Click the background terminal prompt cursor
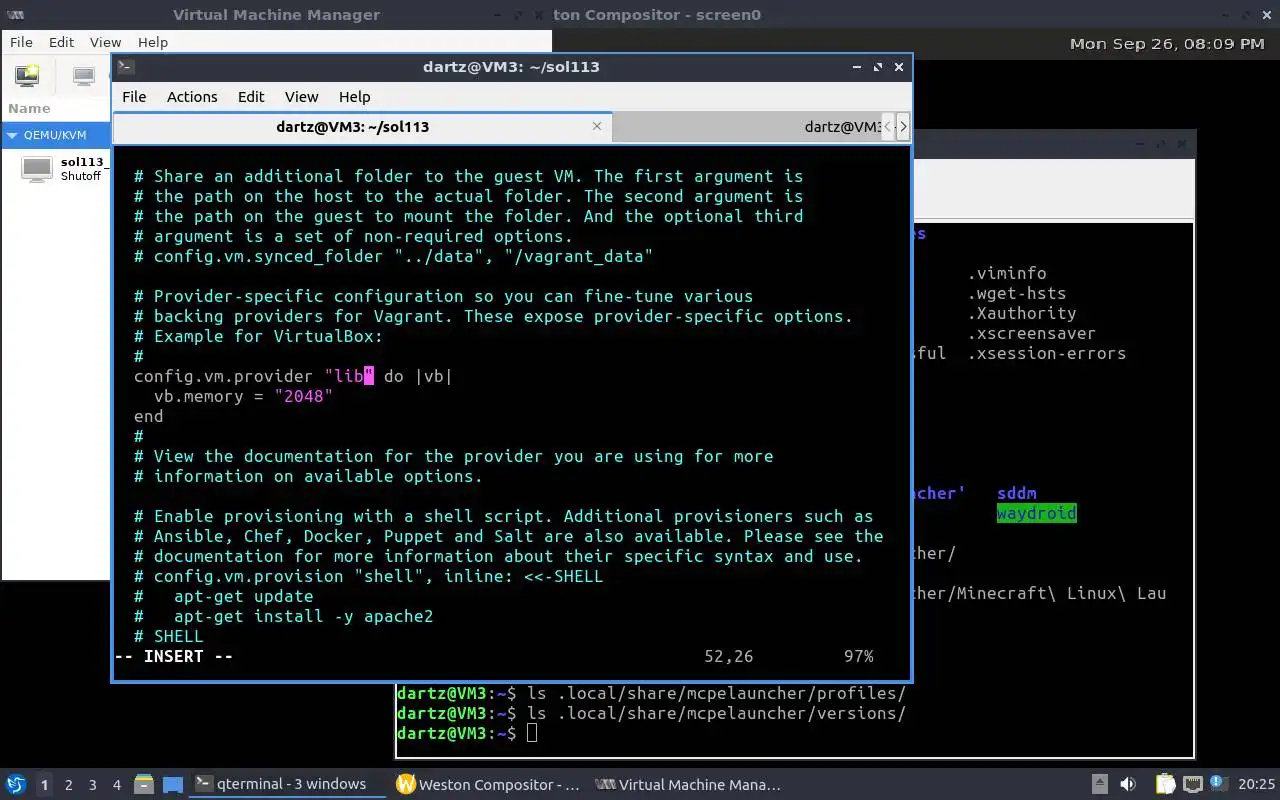 point(532,733)
